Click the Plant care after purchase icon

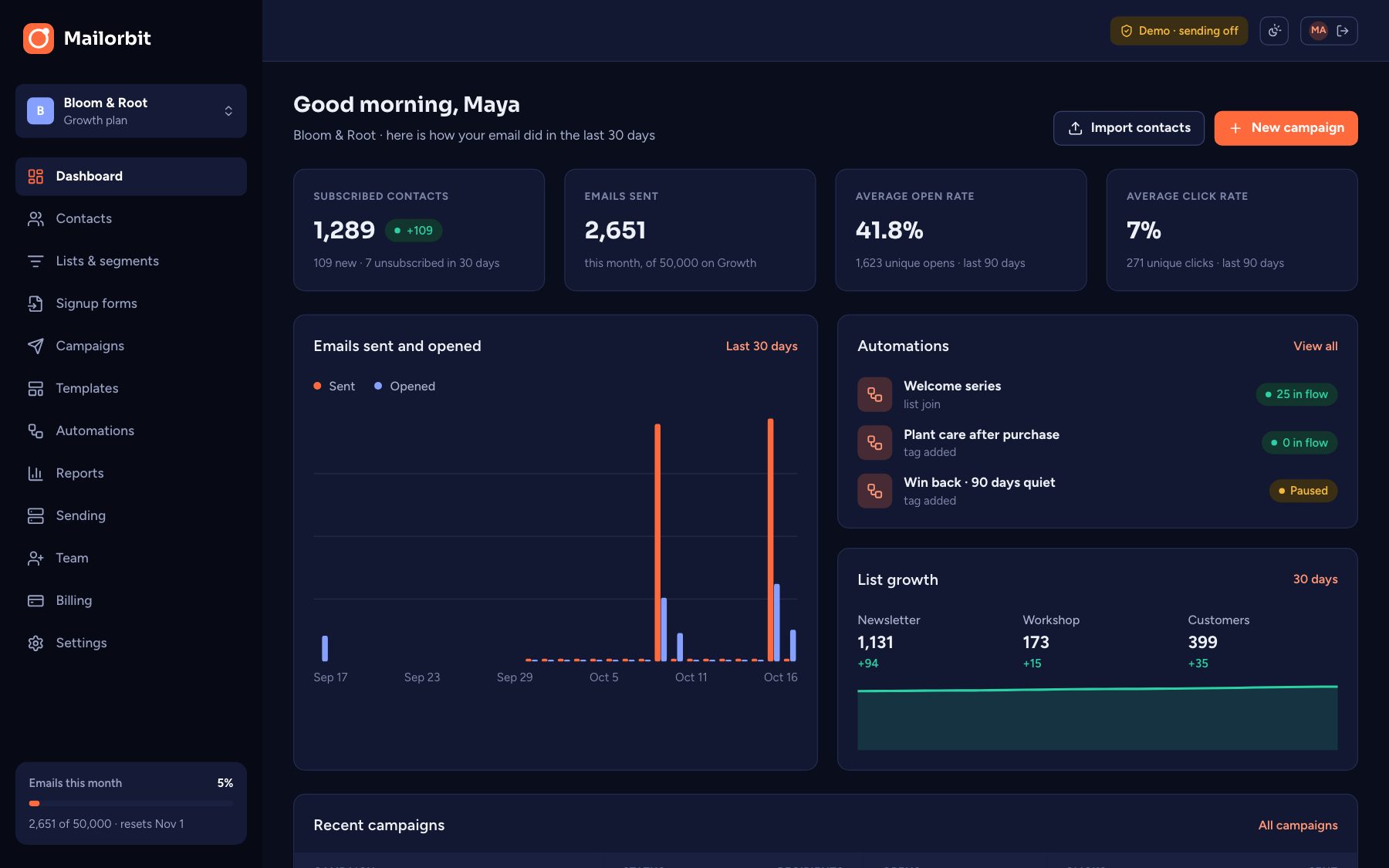coord(874,443)
